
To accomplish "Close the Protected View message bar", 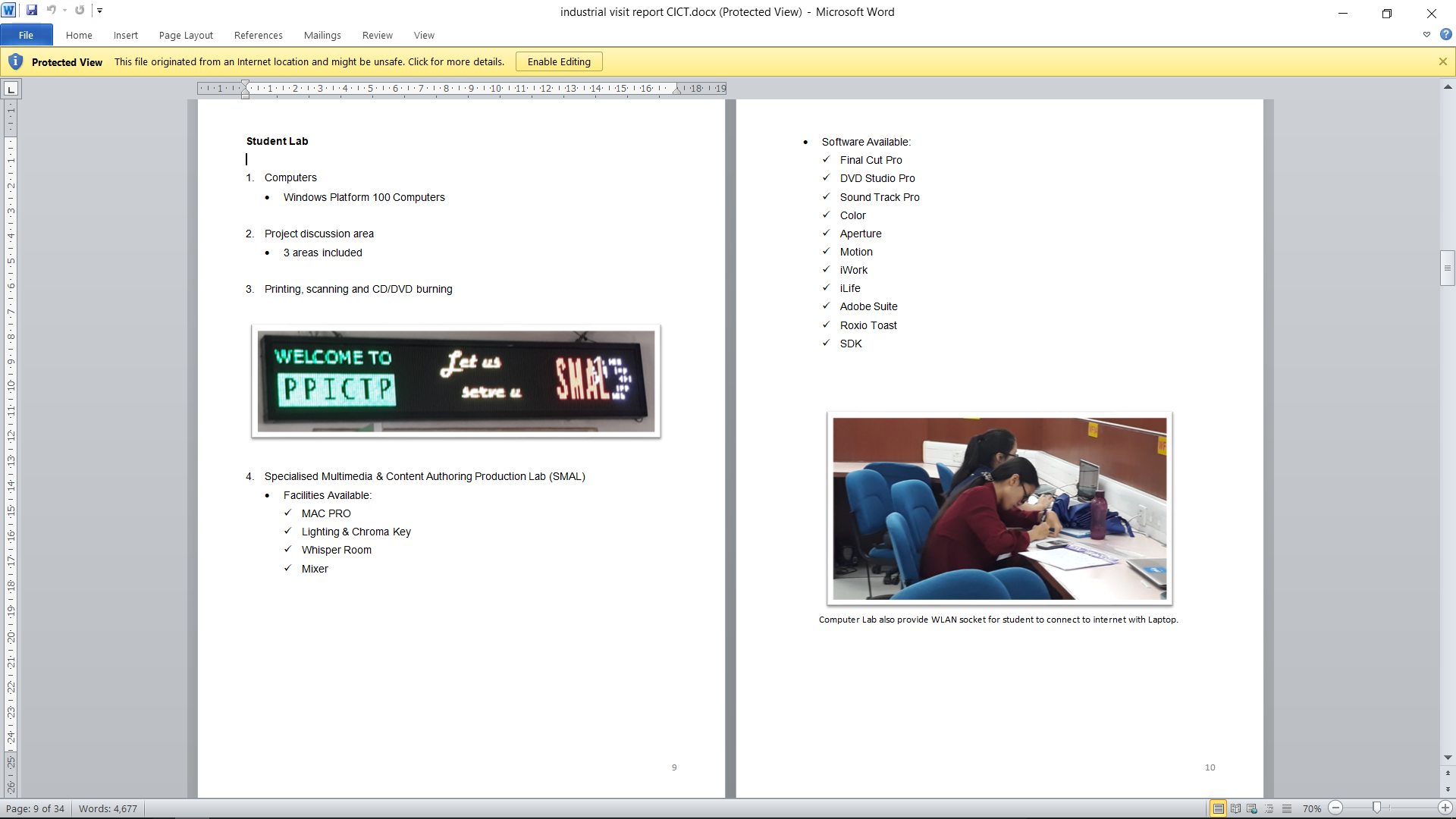I will pos(1442,61).
